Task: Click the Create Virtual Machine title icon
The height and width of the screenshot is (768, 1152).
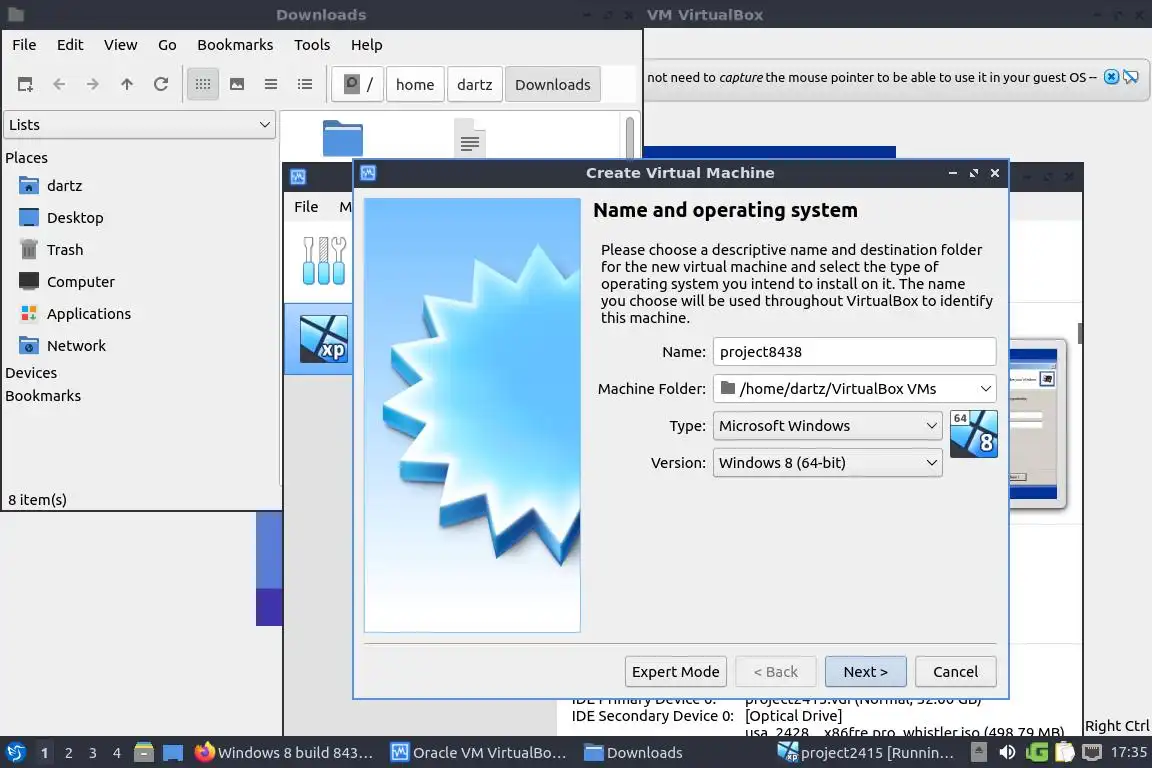Action: [x=368, y=173]
